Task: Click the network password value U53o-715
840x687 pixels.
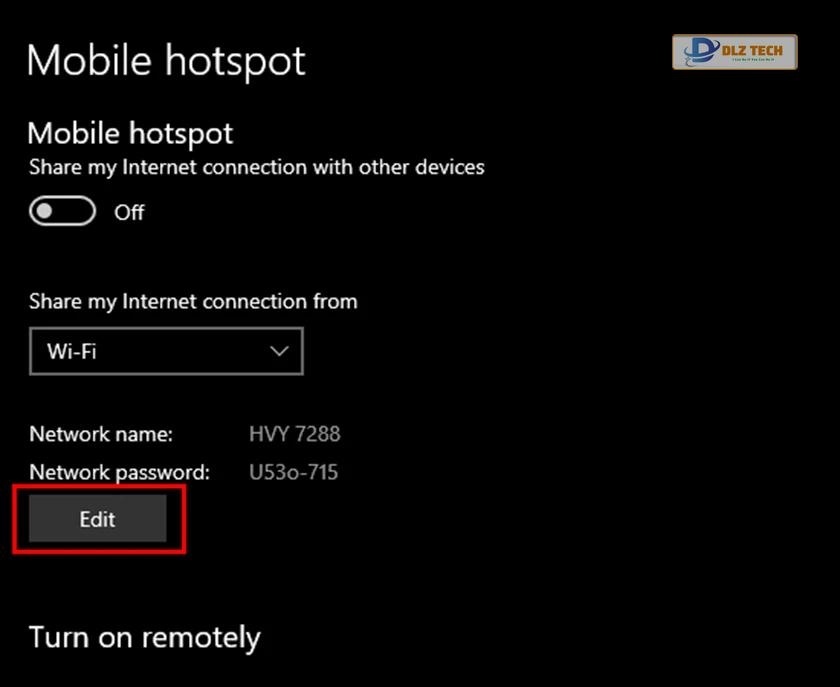Action: [293, 472]
